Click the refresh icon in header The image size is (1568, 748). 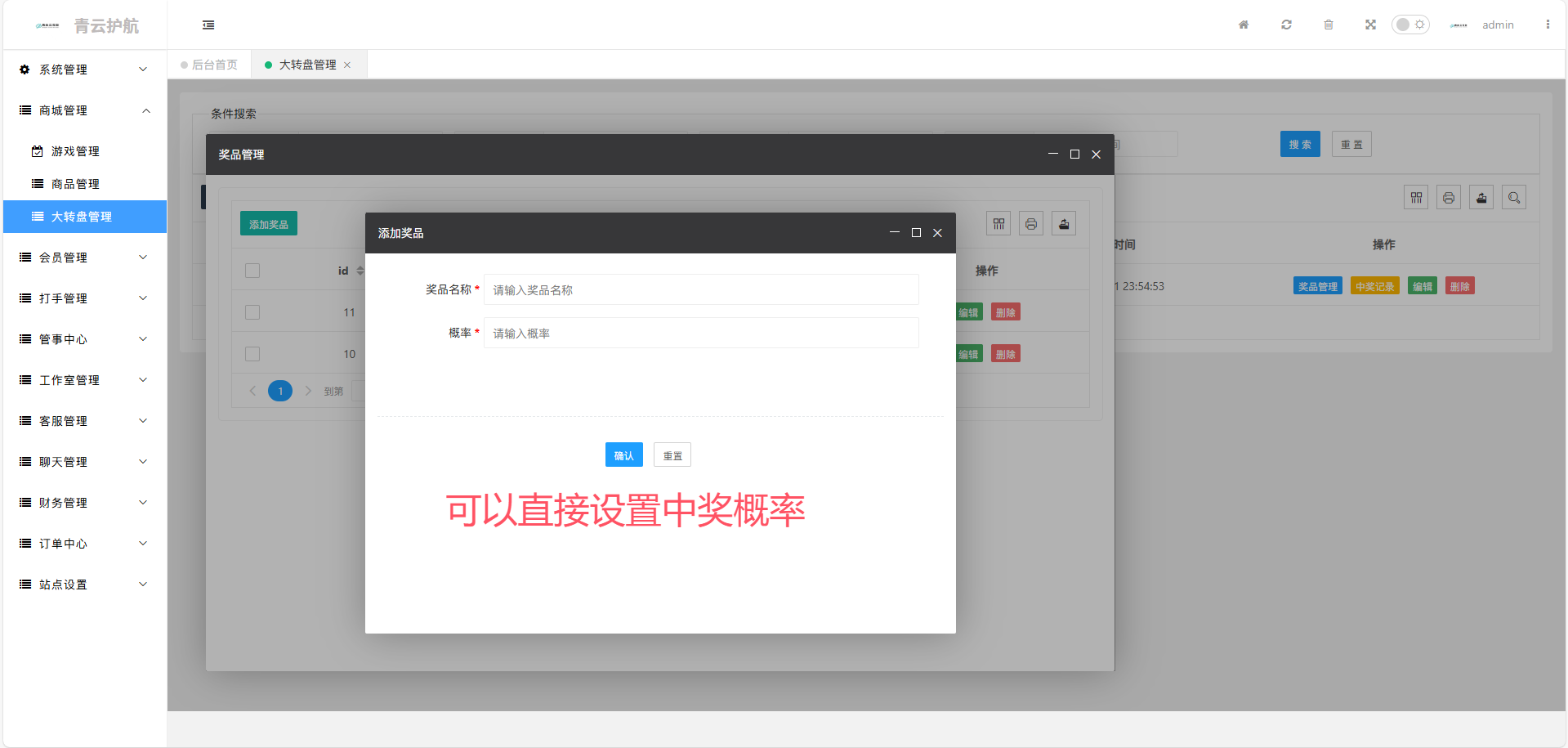pyautogui.click(x=1286, y=25)
